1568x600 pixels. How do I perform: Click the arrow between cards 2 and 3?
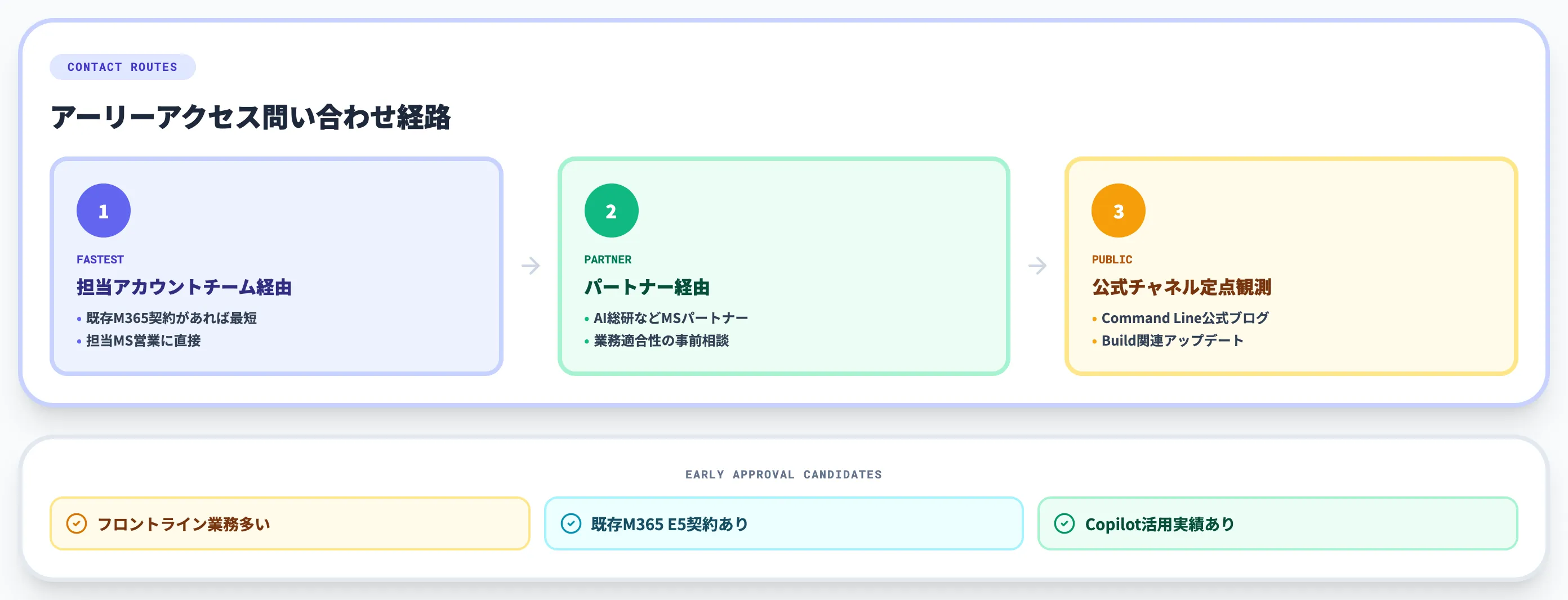pyautogui.click(x=1037, y=266)
